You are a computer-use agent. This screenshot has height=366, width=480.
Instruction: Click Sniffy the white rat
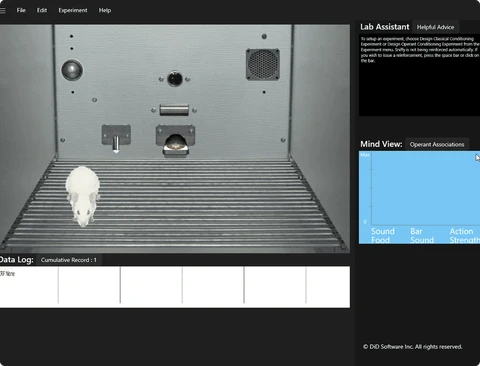[83, 196]
